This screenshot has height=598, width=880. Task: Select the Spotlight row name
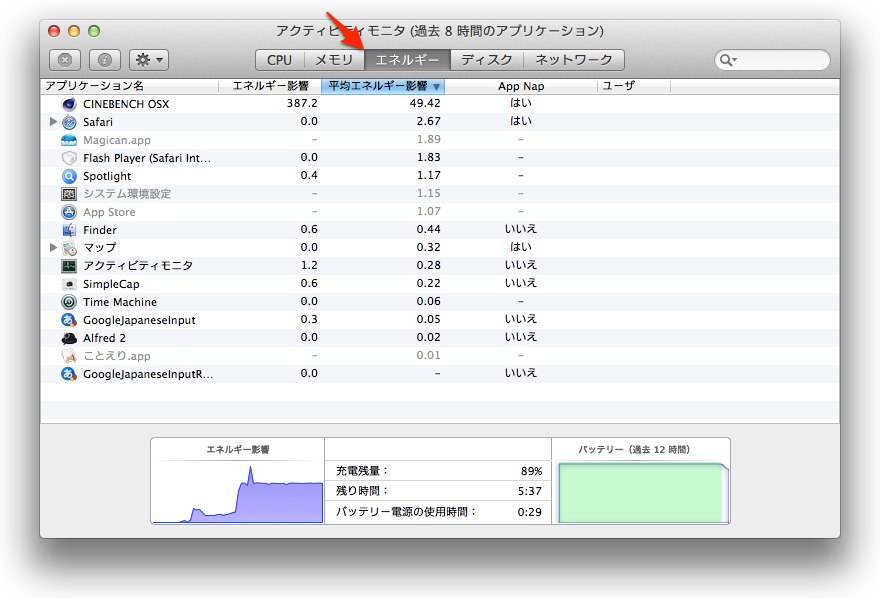click(x=107, y=176)
